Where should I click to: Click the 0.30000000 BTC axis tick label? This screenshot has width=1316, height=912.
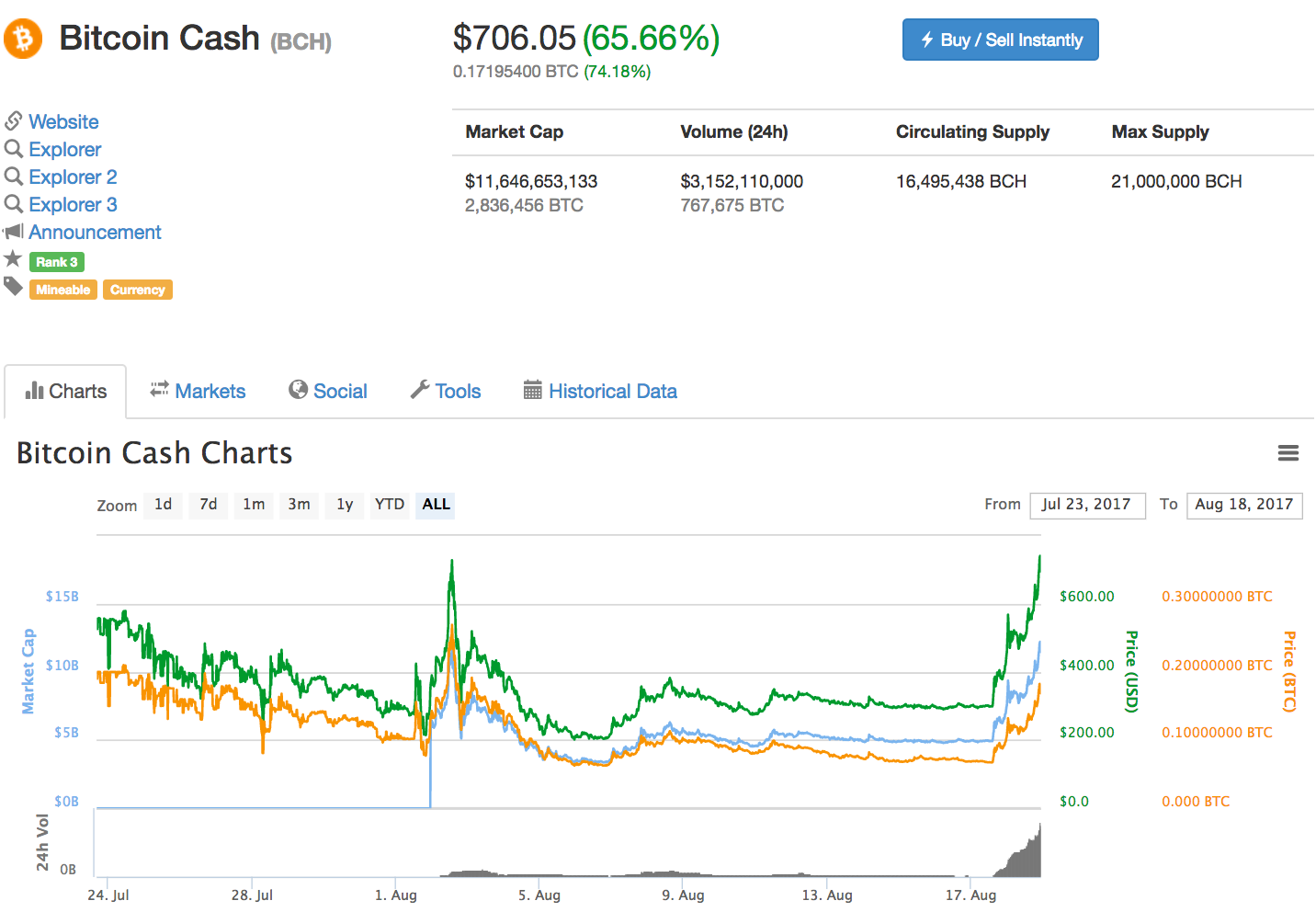point(1217,597)
